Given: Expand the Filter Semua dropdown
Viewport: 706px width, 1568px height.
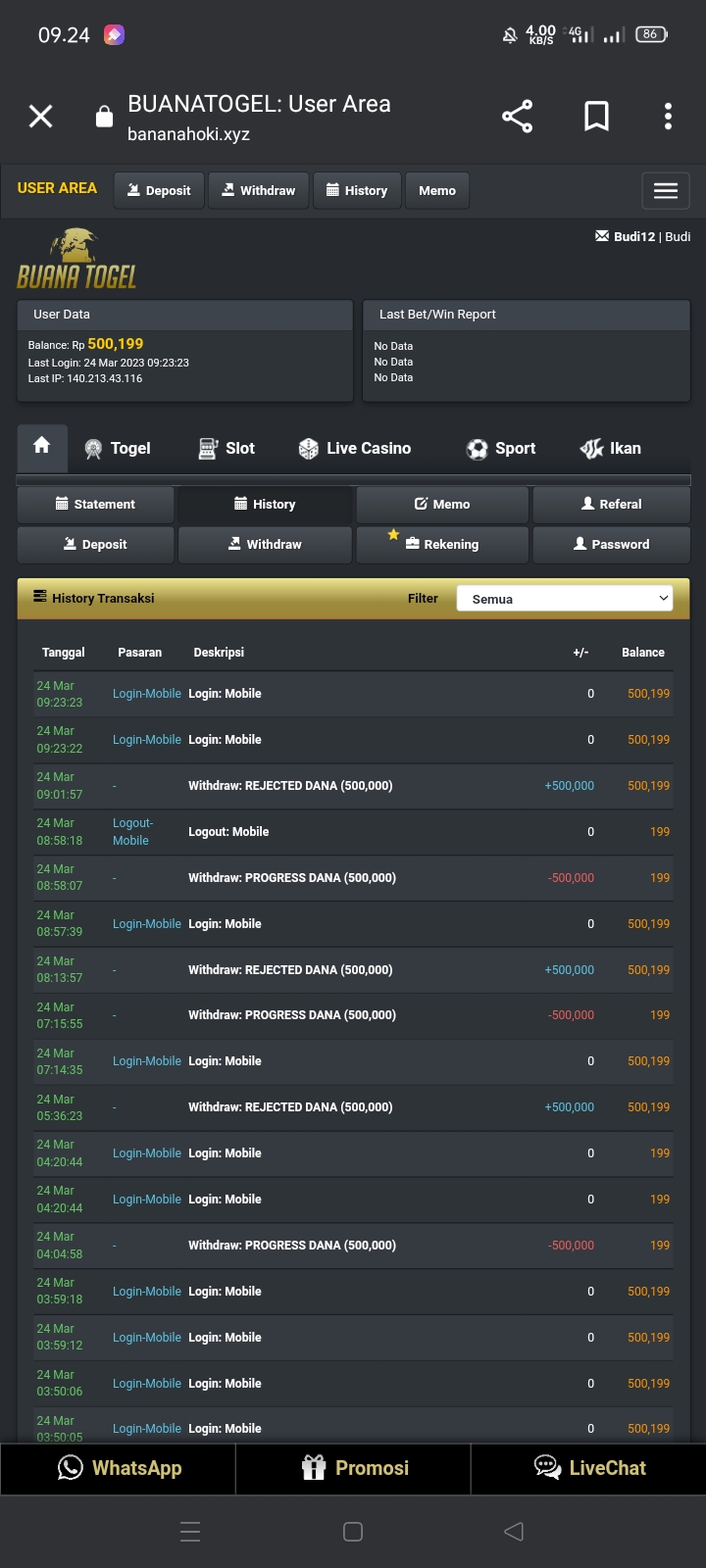Looking at the screenshot, I should tap(565, 599).
